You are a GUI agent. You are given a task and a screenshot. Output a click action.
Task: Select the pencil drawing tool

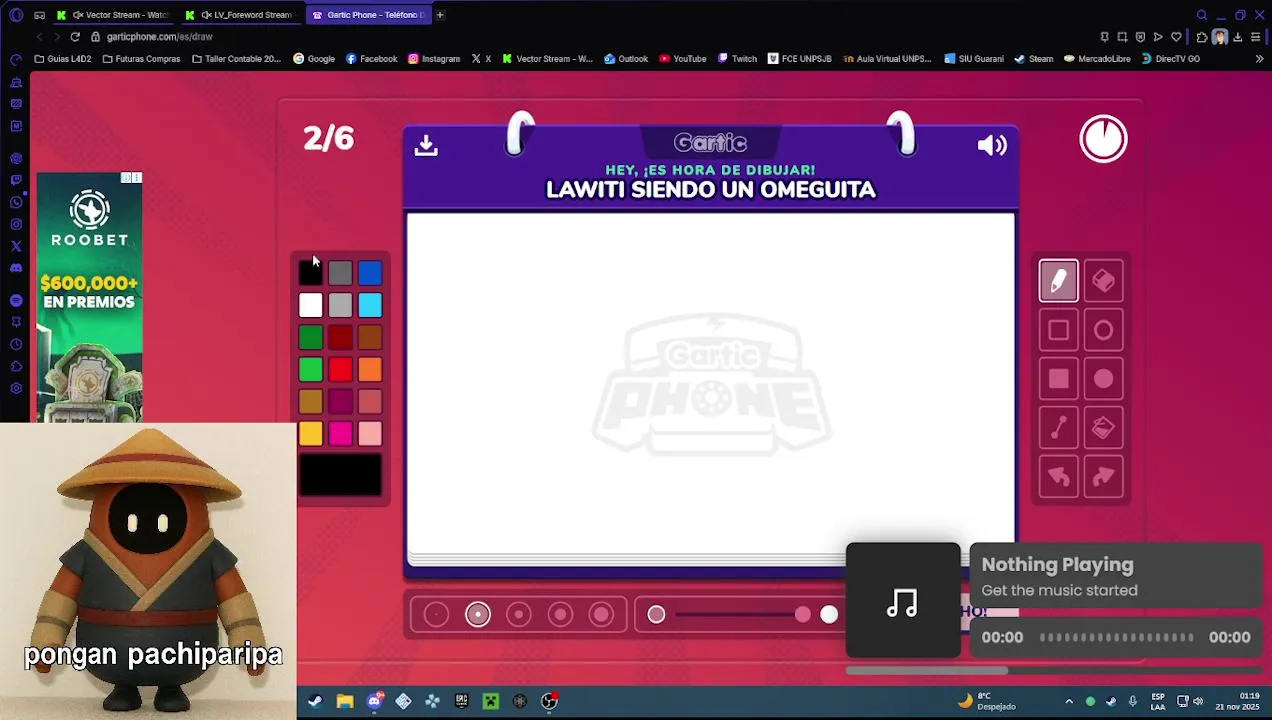(x=1058, y=281)
